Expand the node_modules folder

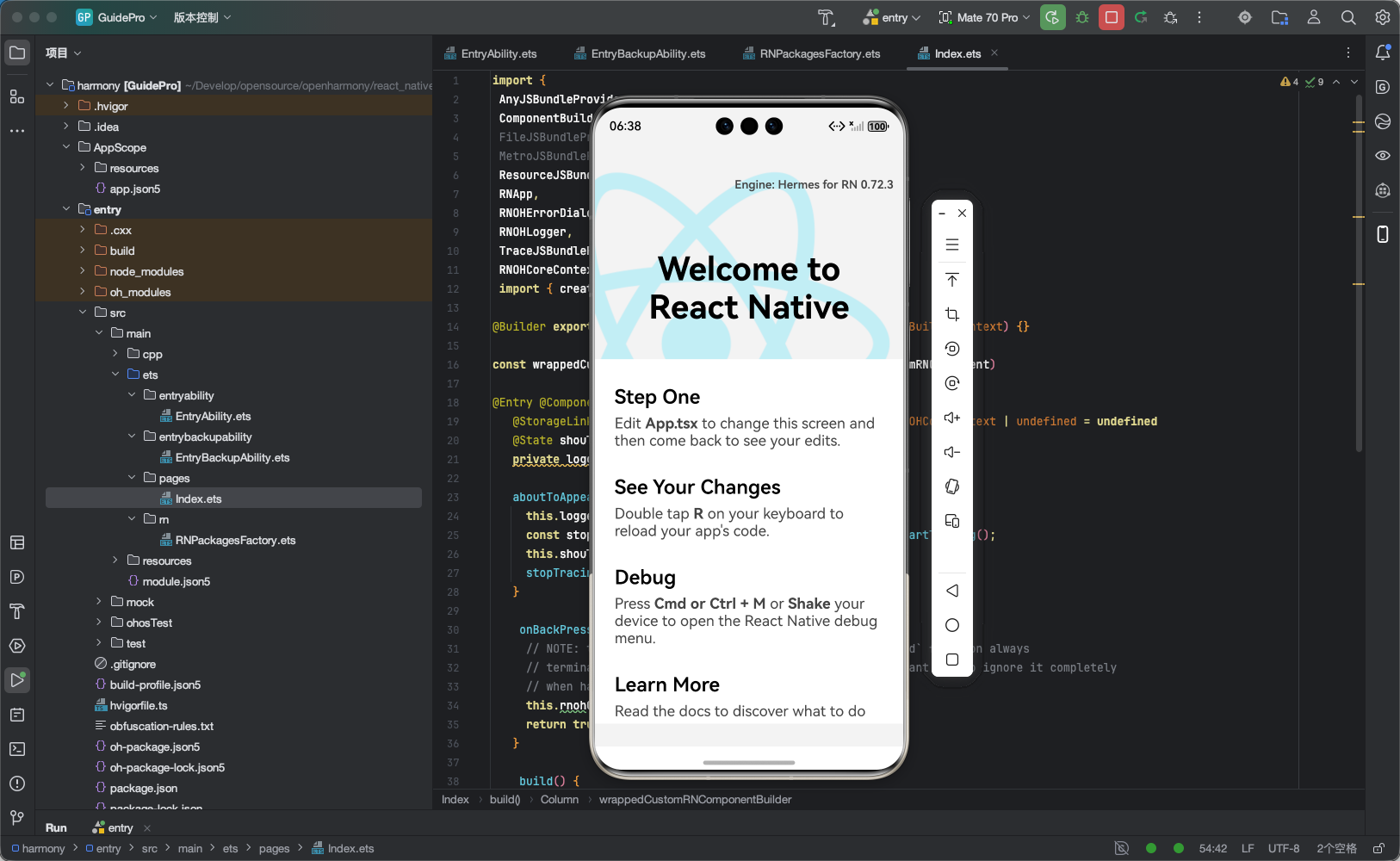pyautogui.click(x=83, y=271)
